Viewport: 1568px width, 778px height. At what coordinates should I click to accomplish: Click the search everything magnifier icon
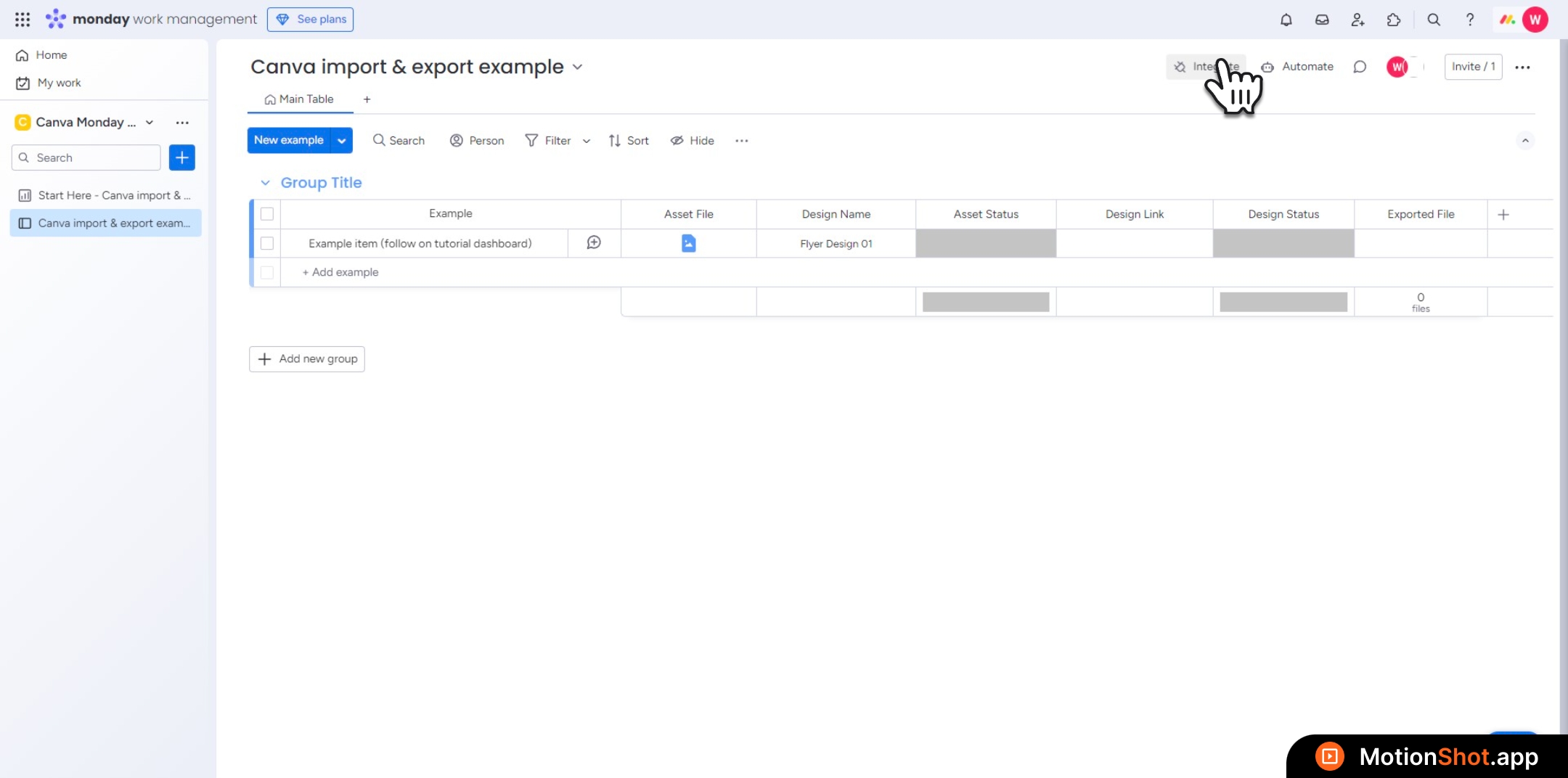pyautogui.click(x=1433, y=20)
